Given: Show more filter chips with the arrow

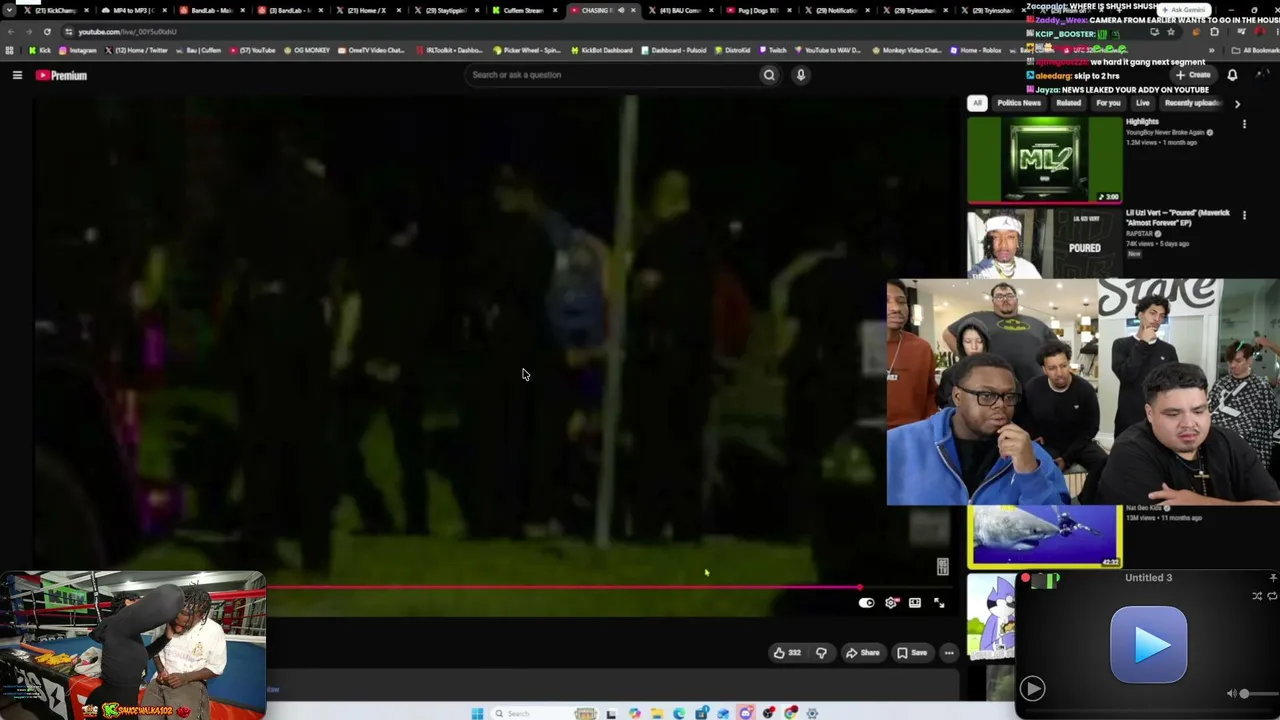Looking at the screenshot, I should coord(1237,104).
